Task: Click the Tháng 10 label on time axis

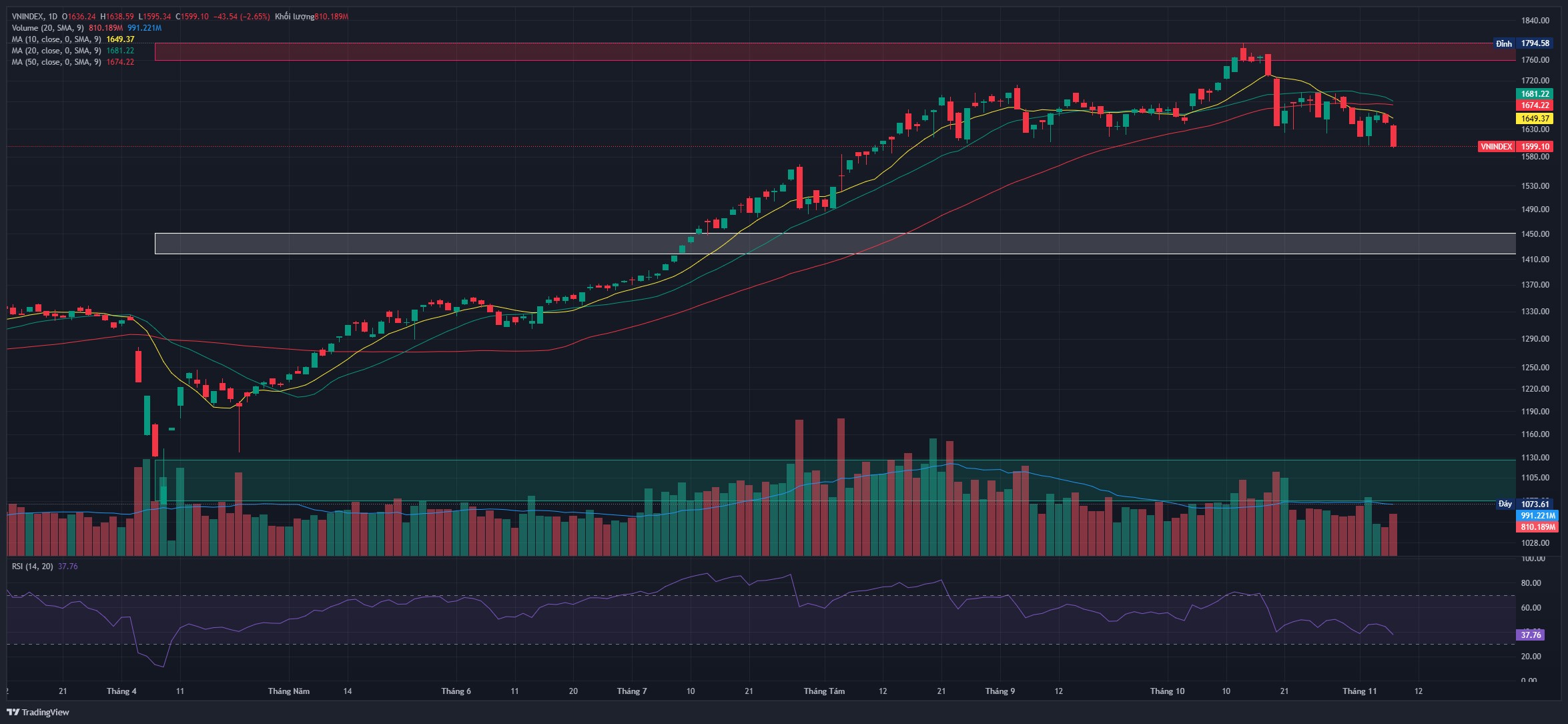Action: pos(1167,691)
